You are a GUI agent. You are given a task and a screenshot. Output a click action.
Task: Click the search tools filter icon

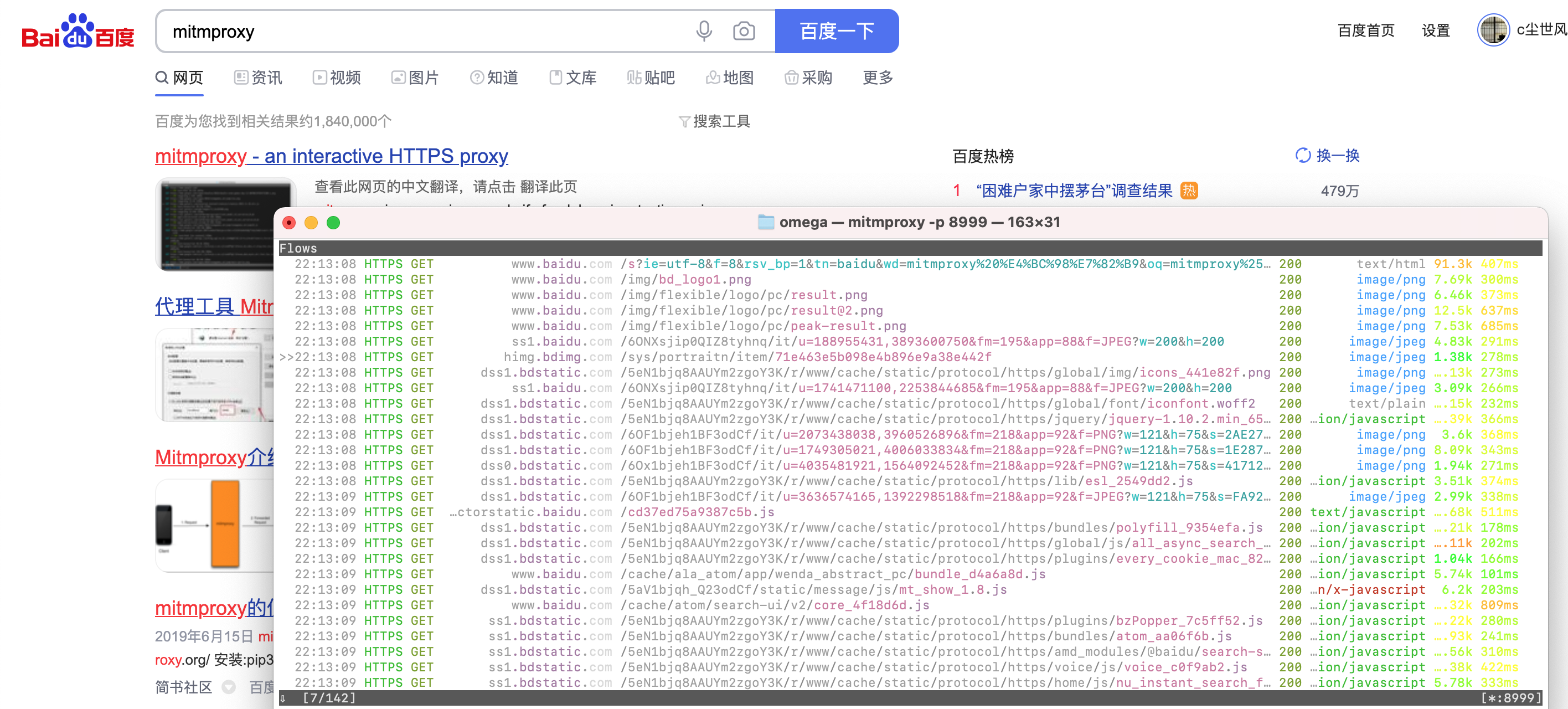click(684, 122)
